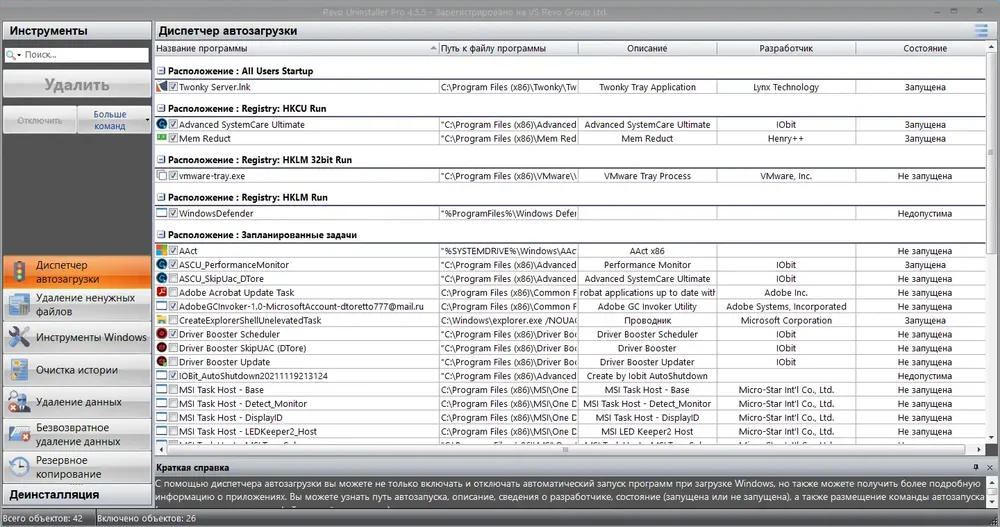Click the ASCU_SkipUac_DTore row icon
1000x527 pixels.
161,279
